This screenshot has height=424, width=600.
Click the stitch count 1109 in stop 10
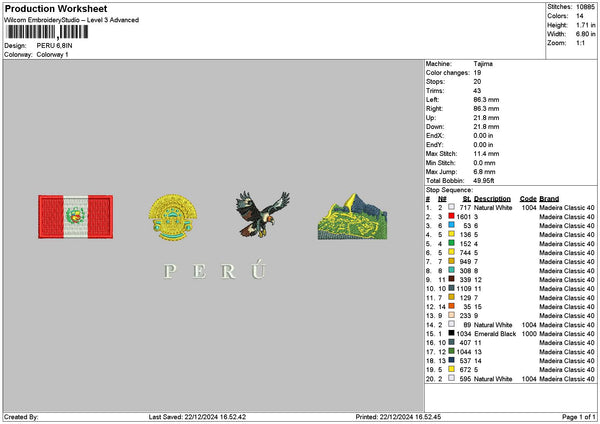point(464,289)
